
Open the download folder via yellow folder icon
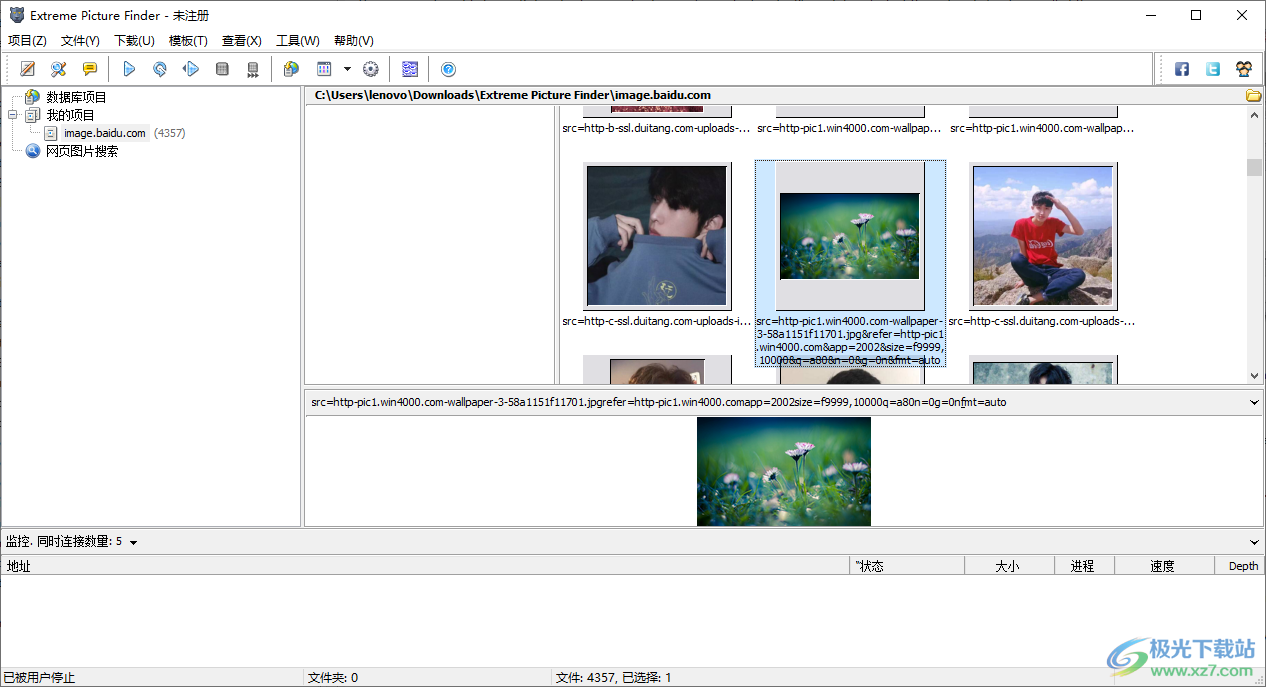(1253, 96)
